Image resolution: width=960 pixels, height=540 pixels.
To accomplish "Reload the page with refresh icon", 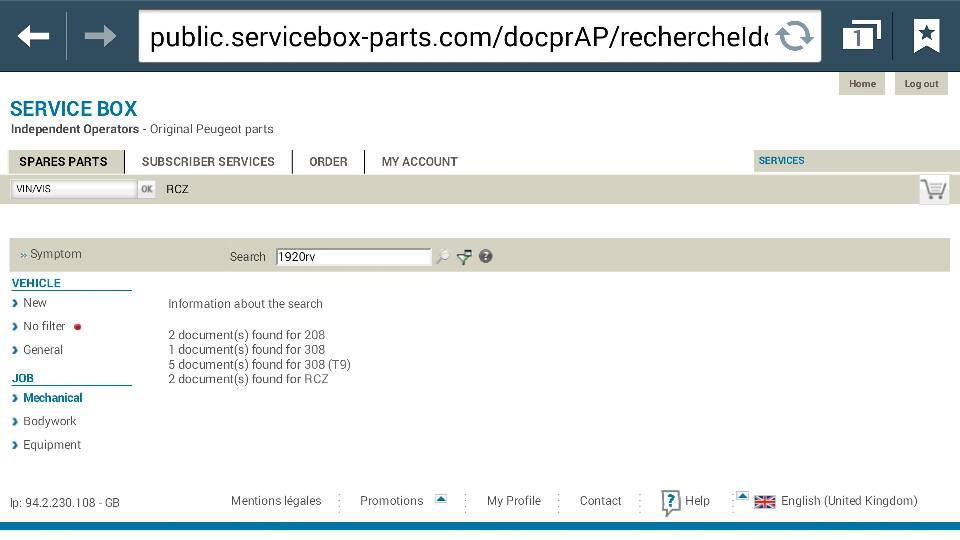I will tap(794, 37).
